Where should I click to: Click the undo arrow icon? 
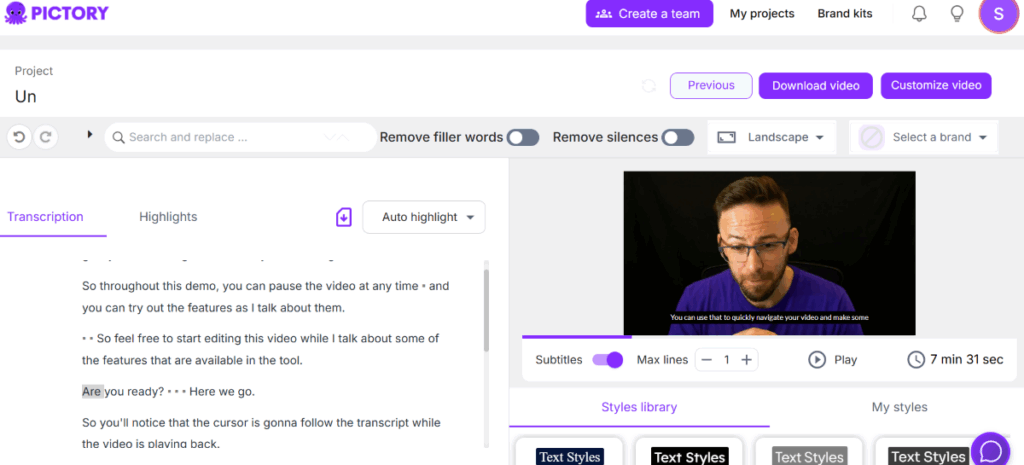[x=19, y=137]
